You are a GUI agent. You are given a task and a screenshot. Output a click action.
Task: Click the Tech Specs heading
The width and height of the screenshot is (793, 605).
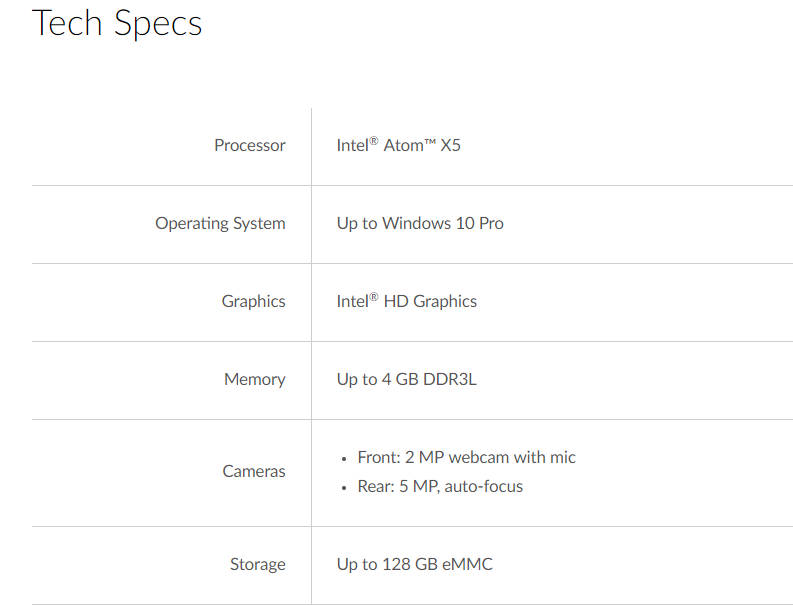[117, 23]
